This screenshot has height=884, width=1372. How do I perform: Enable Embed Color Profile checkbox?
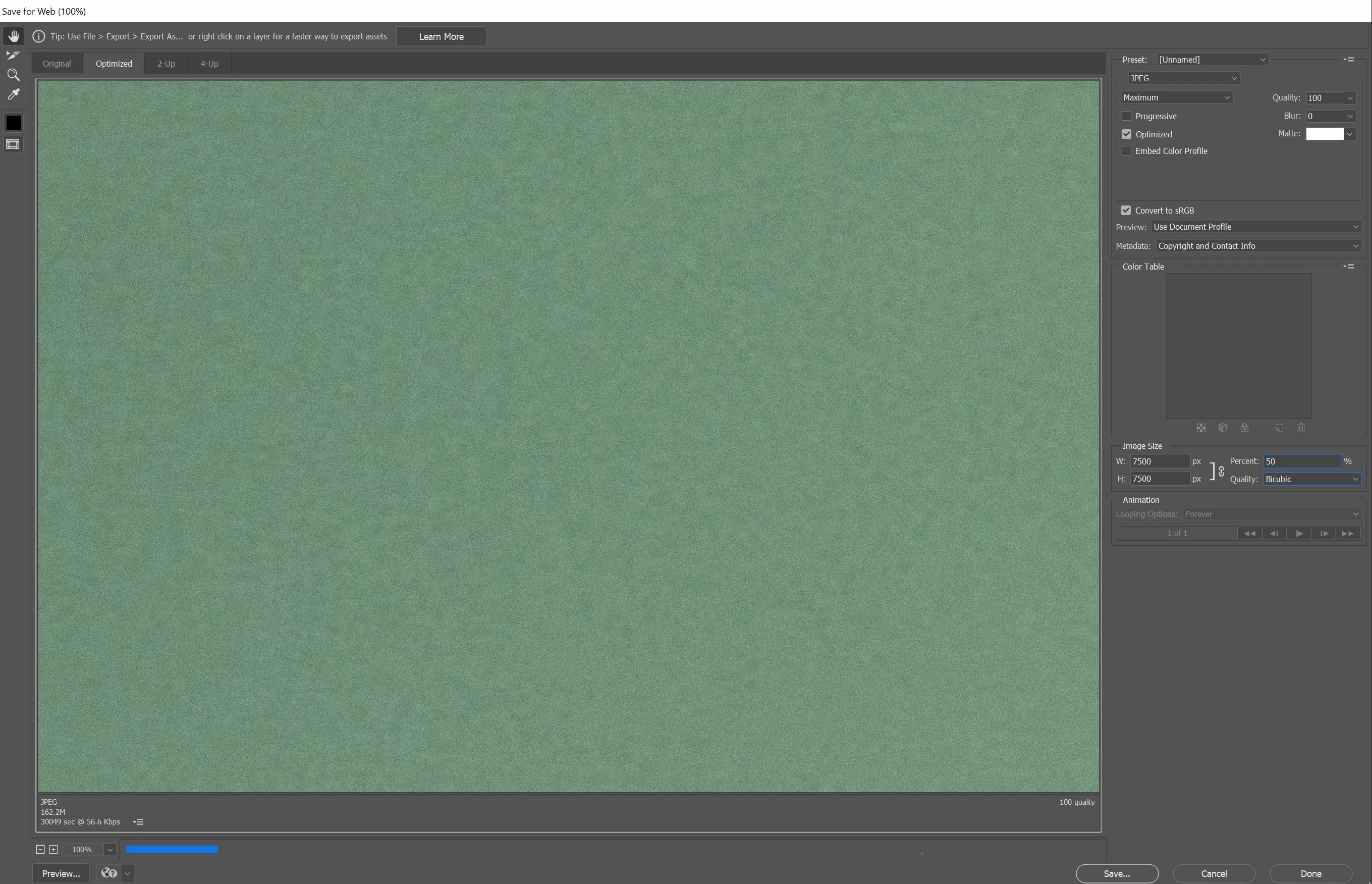(x=1126, y=151)
